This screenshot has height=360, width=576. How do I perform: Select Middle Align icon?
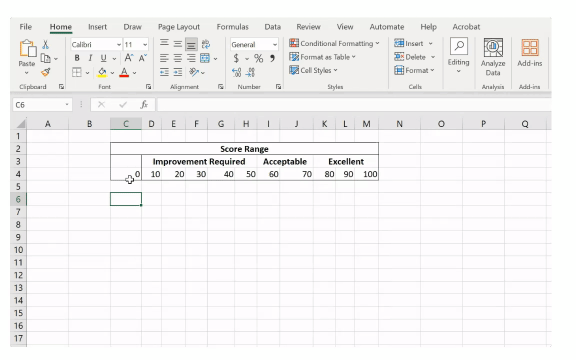coord(178,44)
